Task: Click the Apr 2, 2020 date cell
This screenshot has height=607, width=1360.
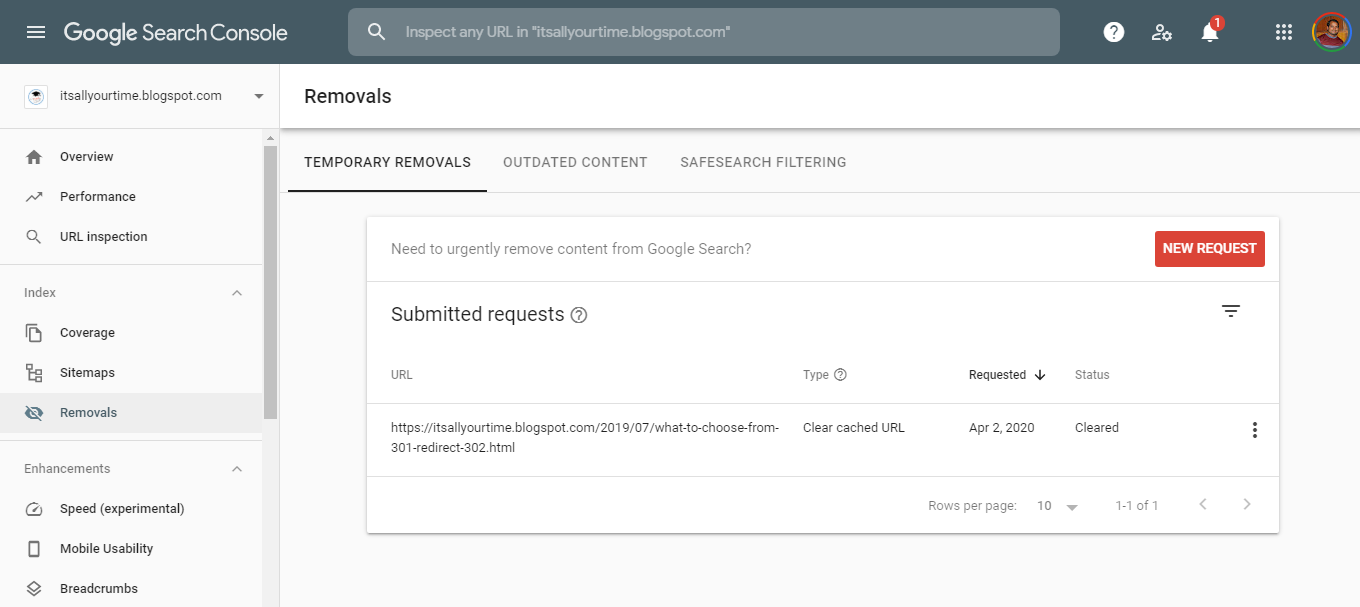Action: click(x=1002, y=428)
